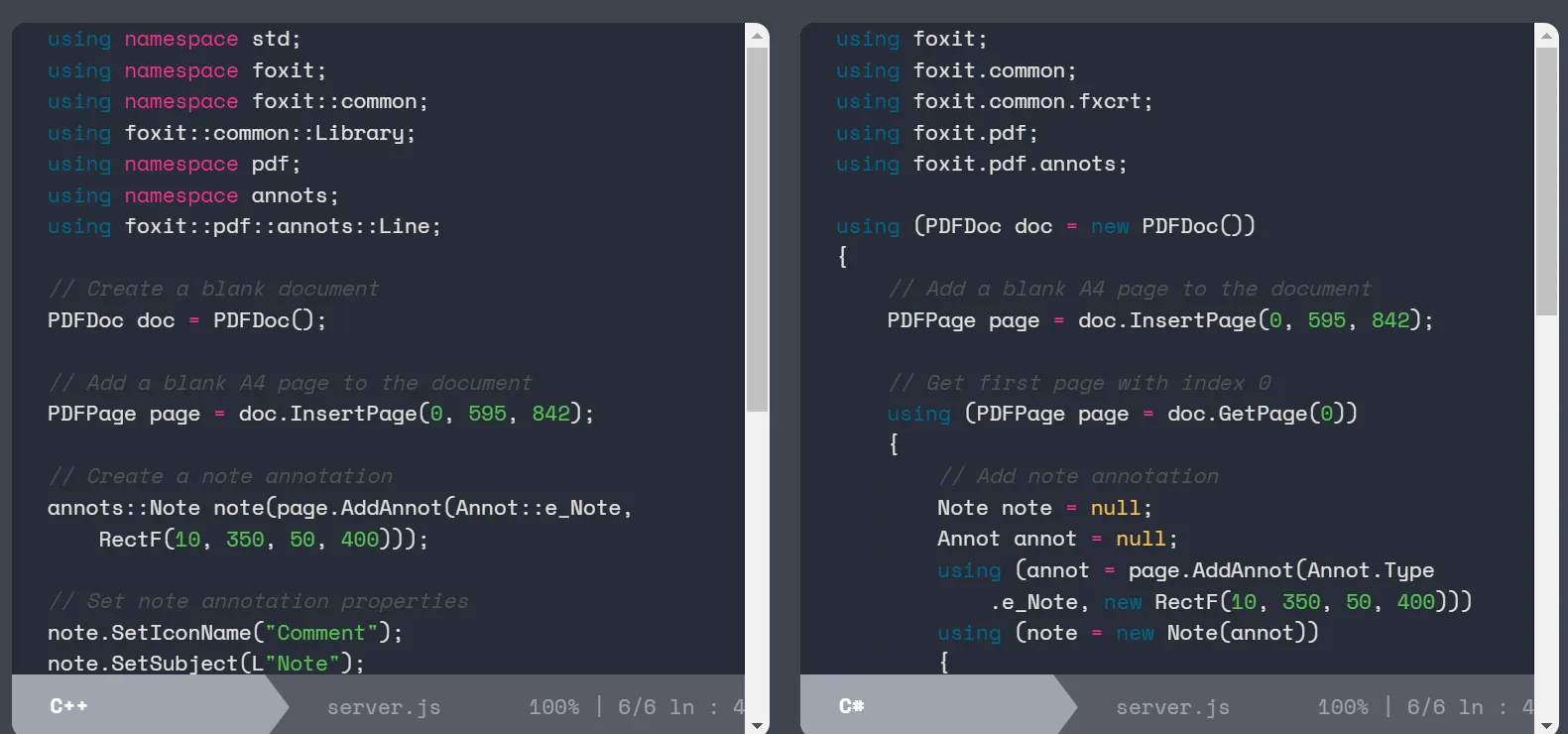Click the line 'Annot annot = null;'
Viewport: 1568px width, 734px height.
[x=1058, y=540]
